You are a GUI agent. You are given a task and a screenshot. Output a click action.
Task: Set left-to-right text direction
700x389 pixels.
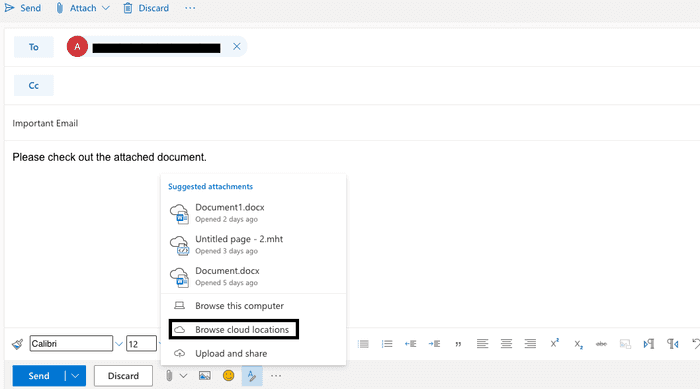[649, 344]
